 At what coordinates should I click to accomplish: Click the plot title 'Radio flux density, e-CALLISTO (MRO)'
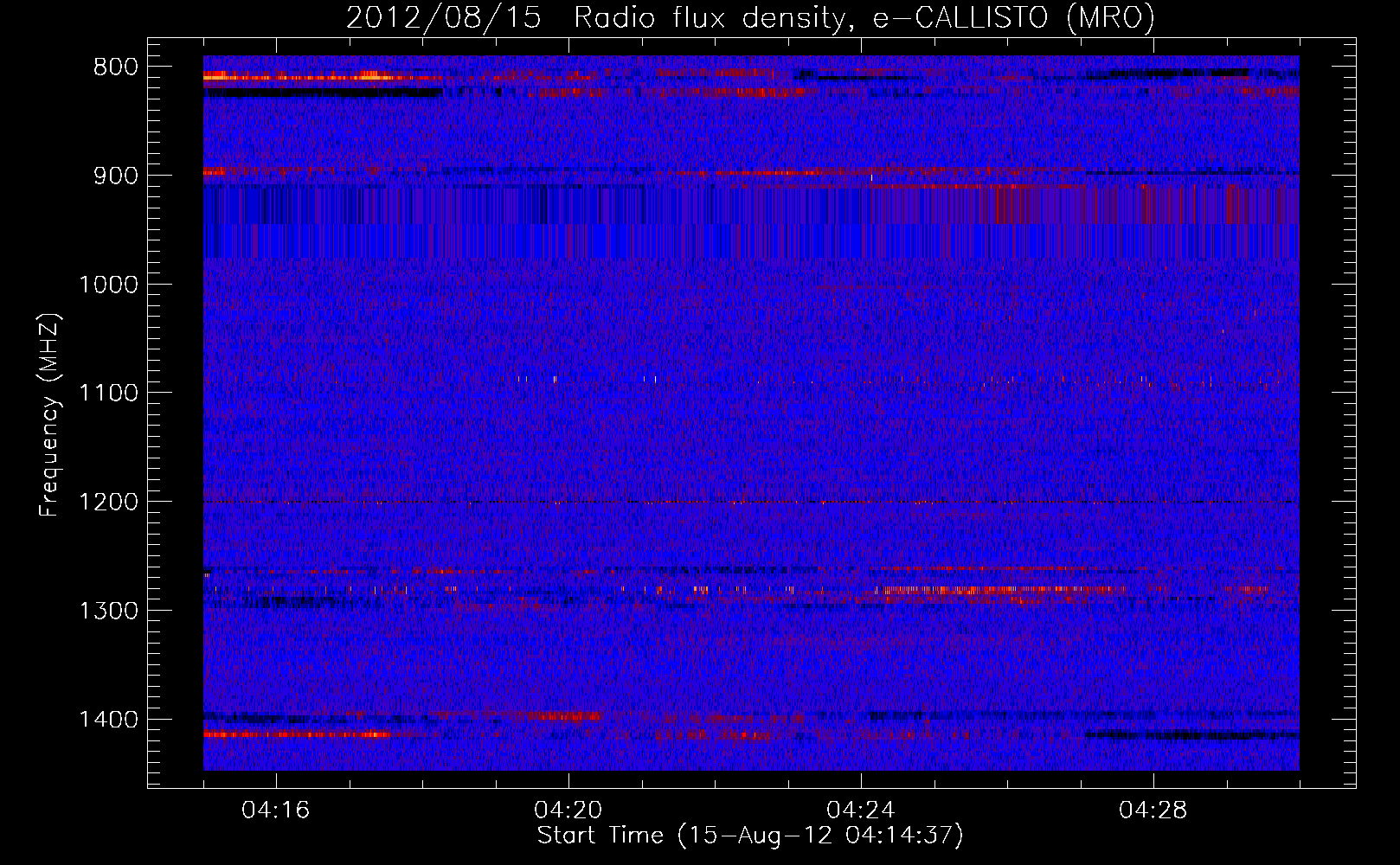[864, 17]
